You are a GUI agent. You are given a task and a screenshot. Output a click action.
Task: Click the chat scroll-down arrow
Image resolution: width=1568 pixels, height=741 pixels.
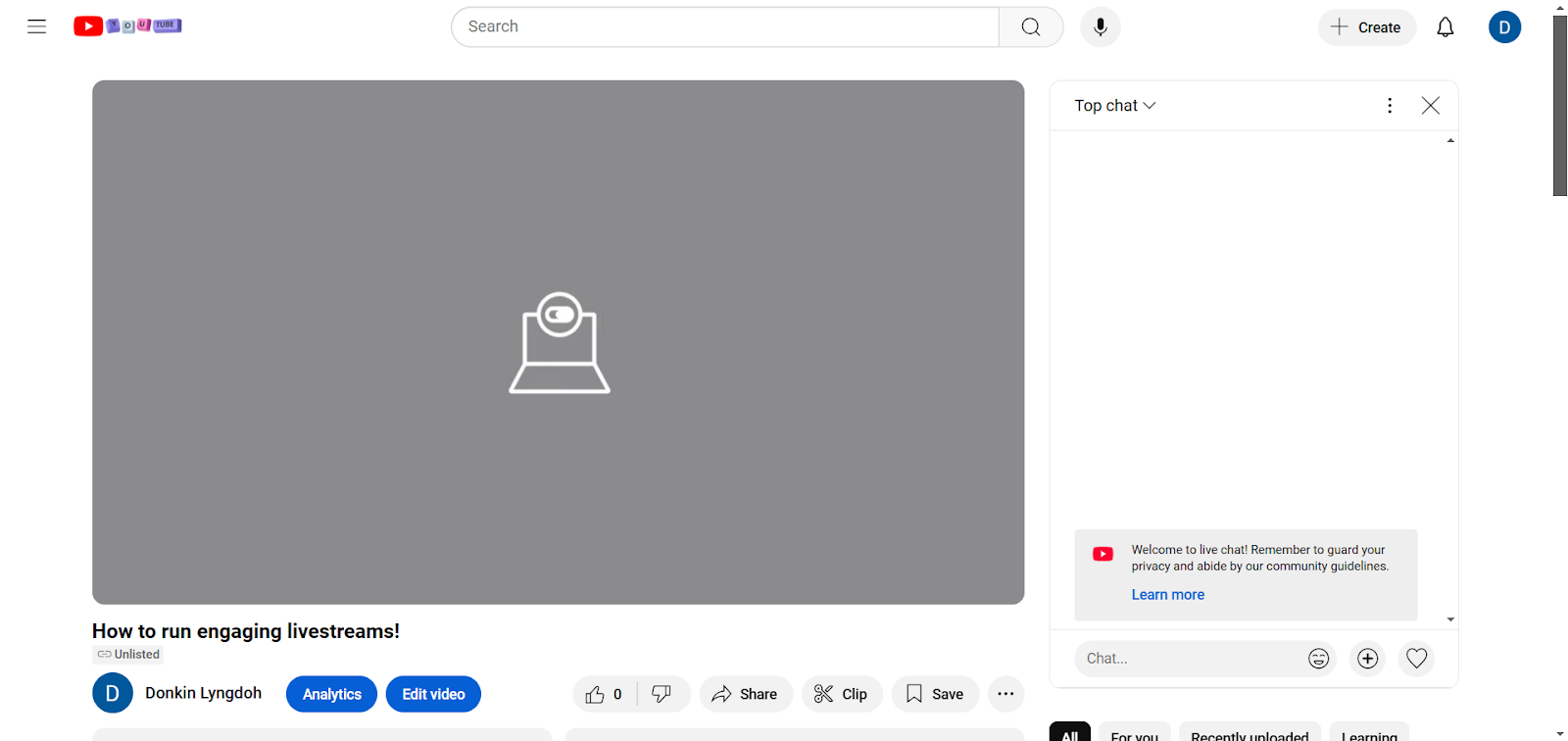click(x=1450, y=620)
